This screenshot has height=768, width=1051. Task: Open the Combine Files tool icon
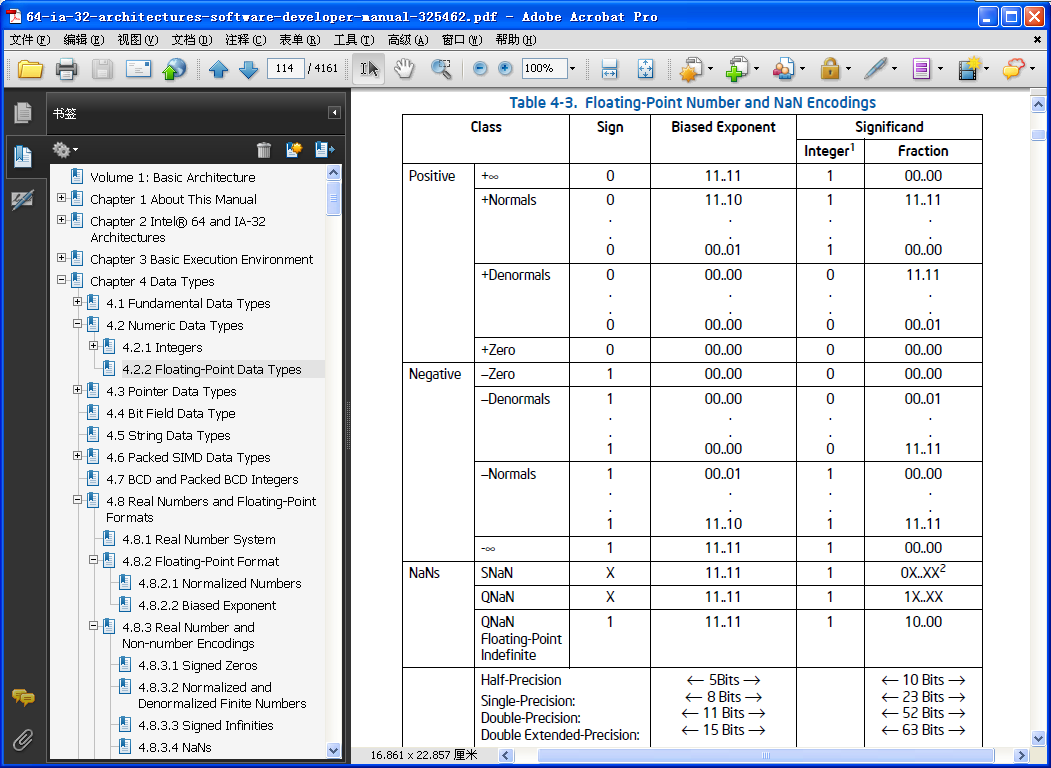coord(737,68)
